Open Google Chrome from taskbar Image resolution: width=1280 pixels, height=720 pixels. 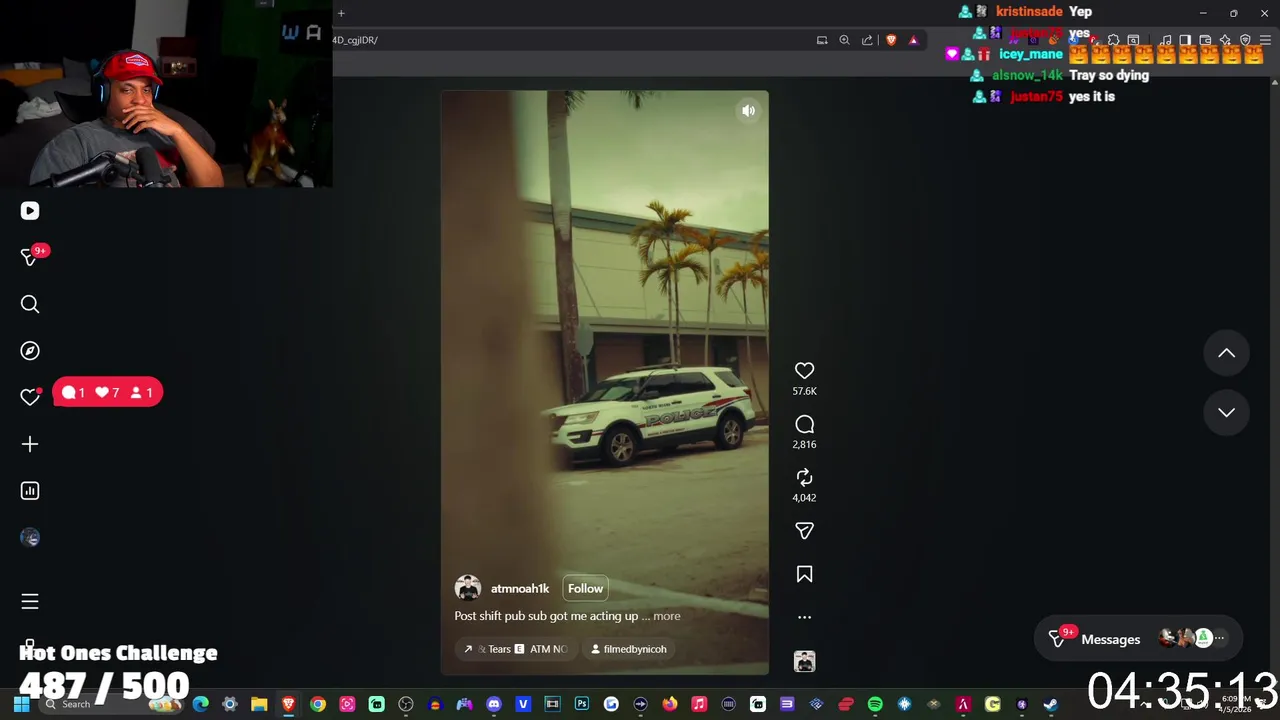[318, 704]
